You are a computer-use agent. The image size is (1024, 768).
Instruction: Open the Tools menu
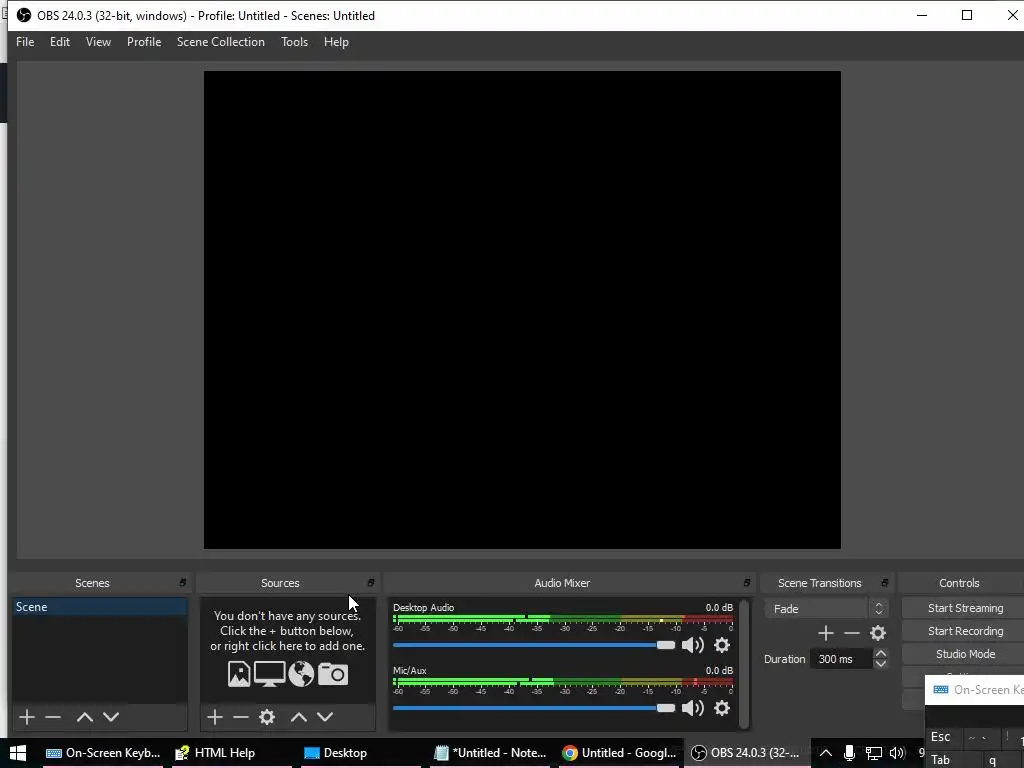pyautogui.click(x=294, y=42)
